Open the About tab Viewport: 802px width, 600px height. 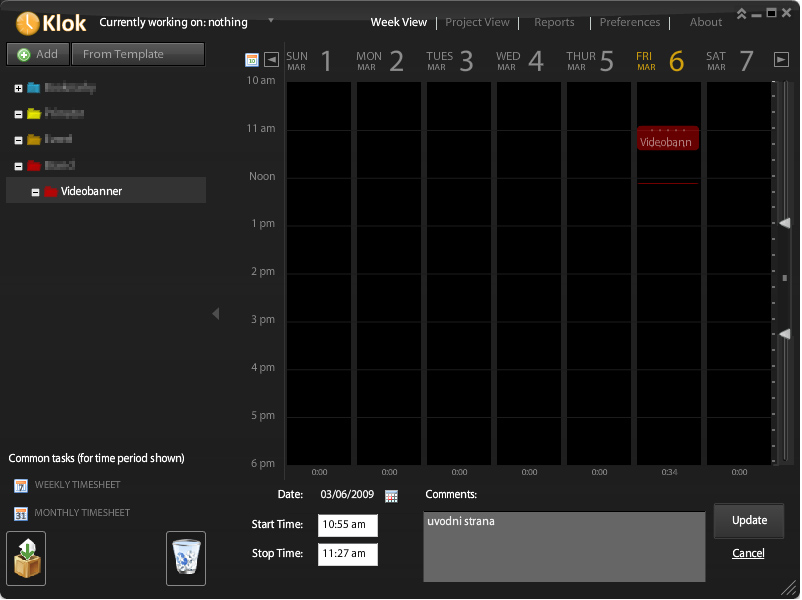click(x=706, y=22)
